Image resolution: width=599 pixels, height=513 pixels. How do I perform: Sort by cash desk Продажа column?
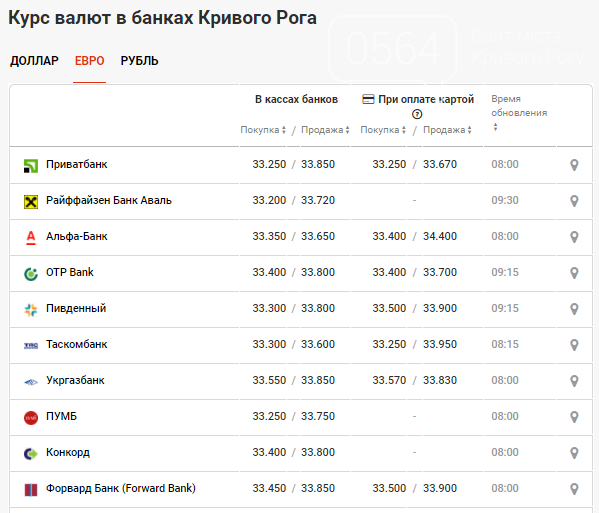[325, 130]
